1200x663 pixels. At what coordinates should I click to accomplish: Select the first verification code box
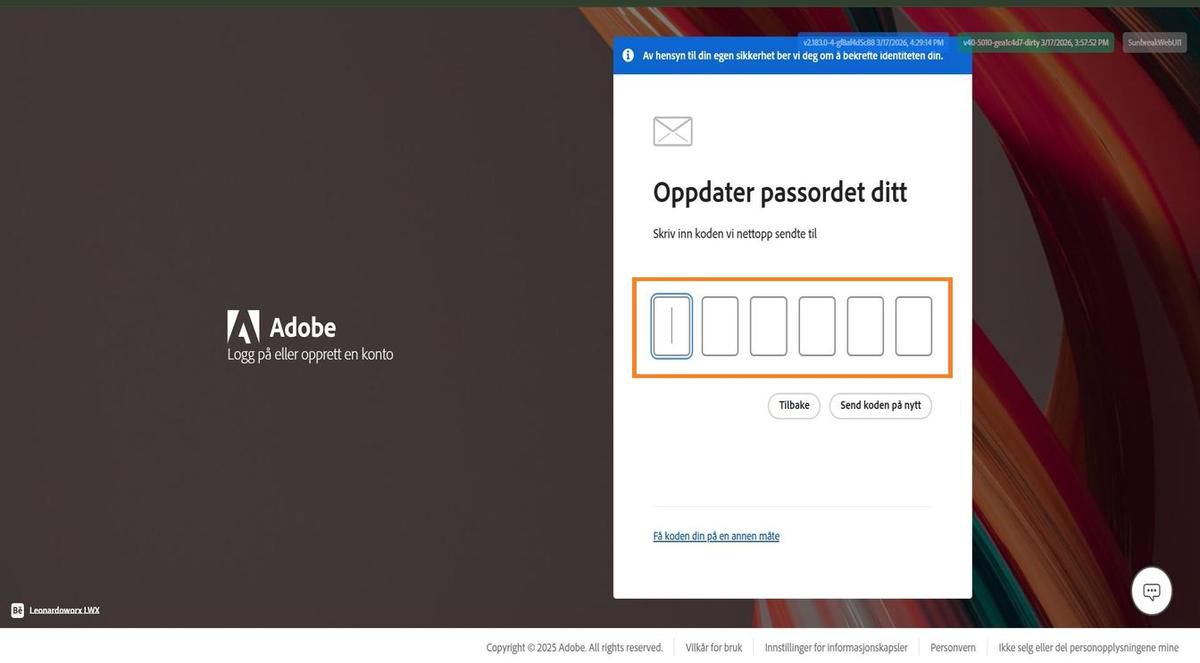671,325
